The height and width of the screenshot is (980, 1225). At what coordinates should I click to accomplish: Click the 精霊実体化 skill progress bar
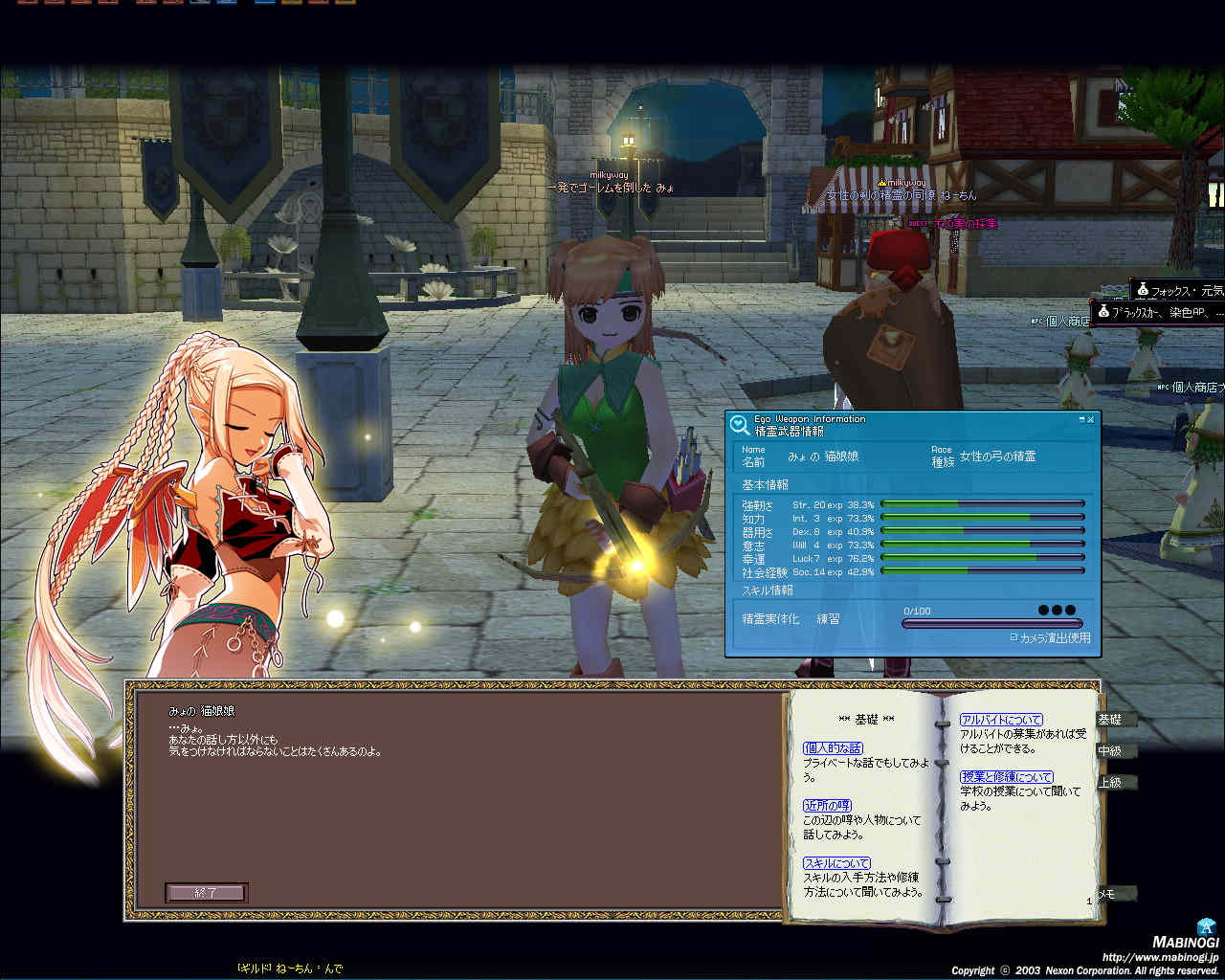click(991, 624)
